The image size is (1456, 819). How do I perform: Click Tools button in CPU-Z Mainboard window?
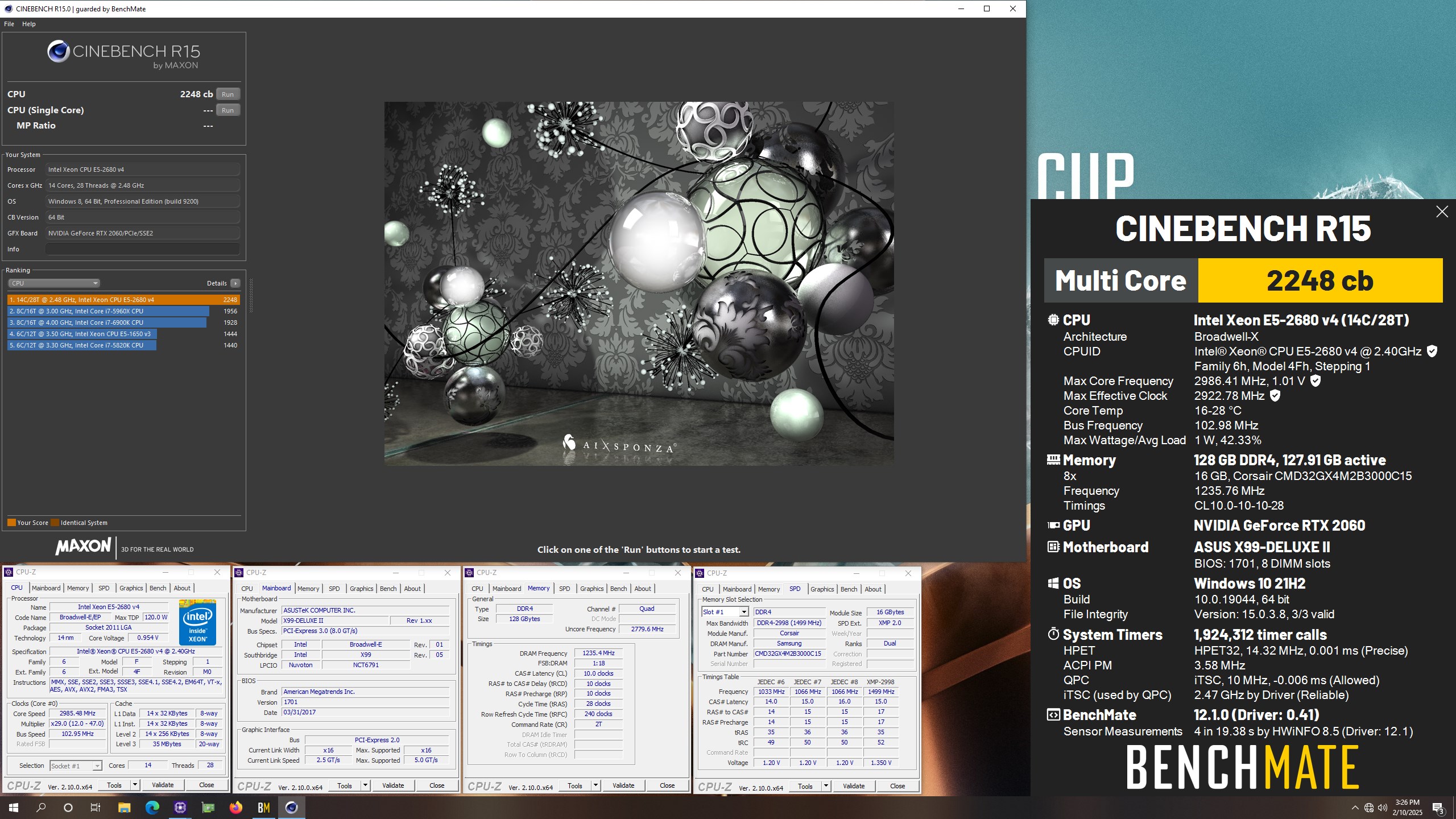(x=345, y=785)
